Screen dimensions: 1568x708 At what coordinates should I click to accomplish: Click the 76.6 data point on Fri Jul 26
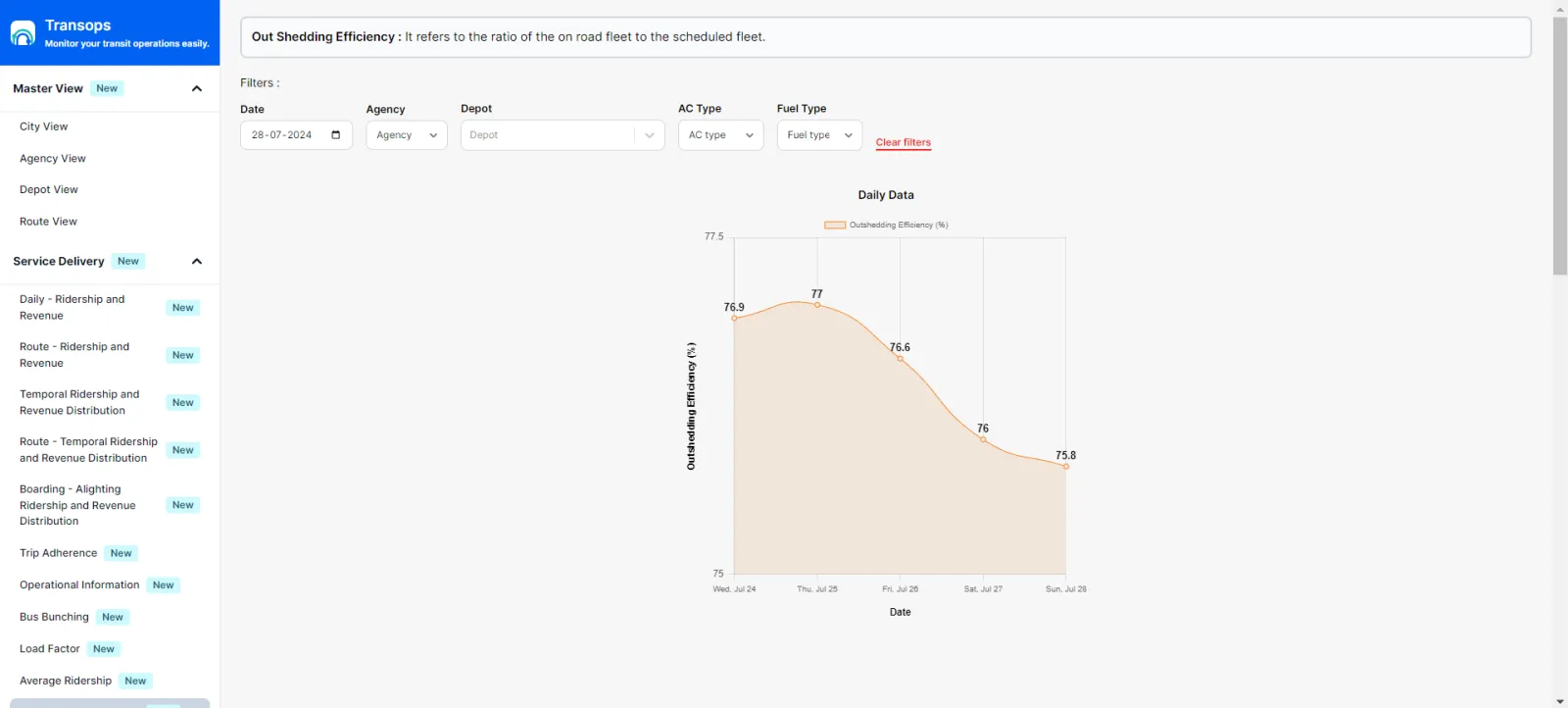pyautogui.click(x=900, y=358)
